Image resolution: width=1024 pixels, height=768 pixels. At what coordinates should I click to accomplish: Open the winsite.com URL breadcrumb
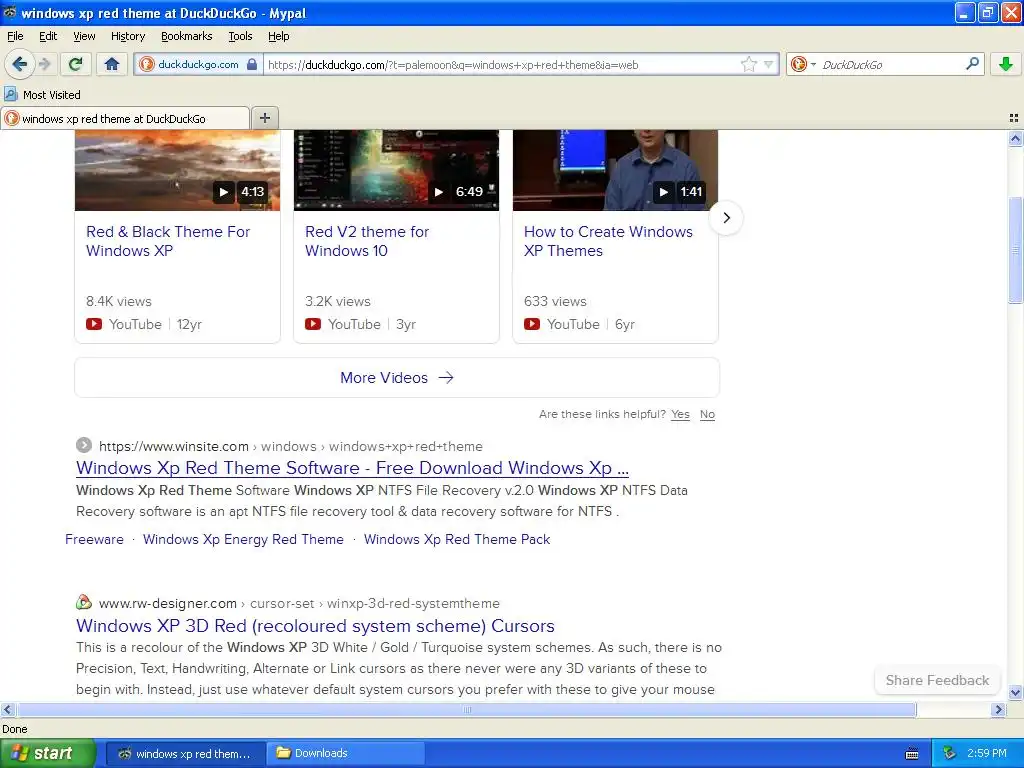click(291, 446)
